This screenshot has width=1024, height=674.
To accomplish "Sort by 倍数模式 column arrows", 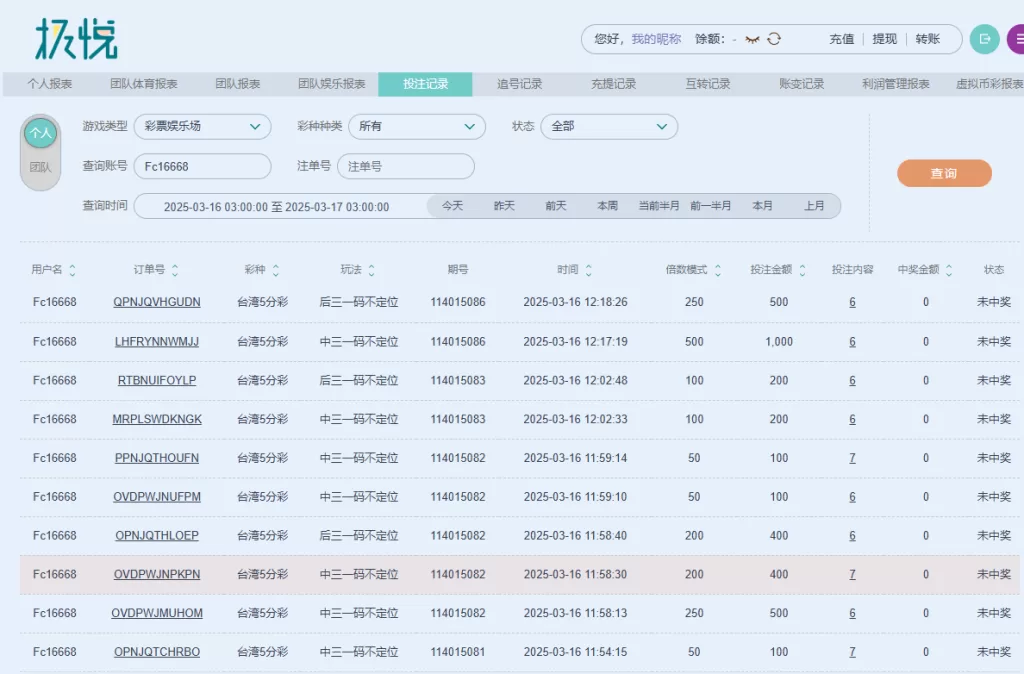I will pyautogui.click(x=717, y=270).
